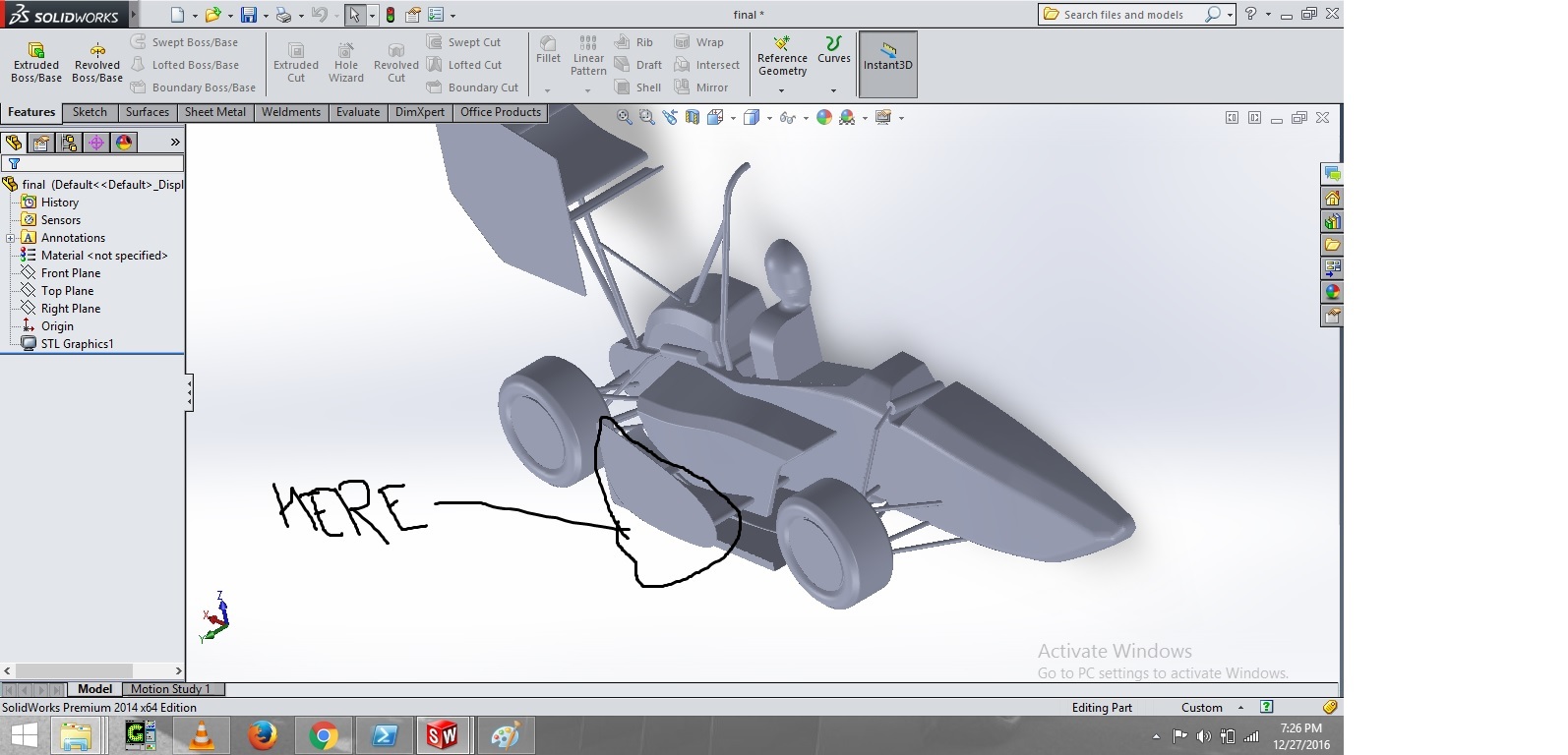Click the Extruded Boss/Base tool
This screenshot has height=755, width=1568.
36,62
